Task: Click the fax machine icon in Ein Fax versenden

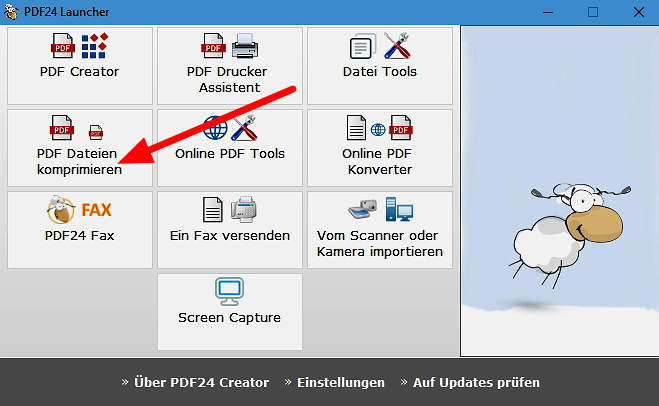Action: [244, 209]
